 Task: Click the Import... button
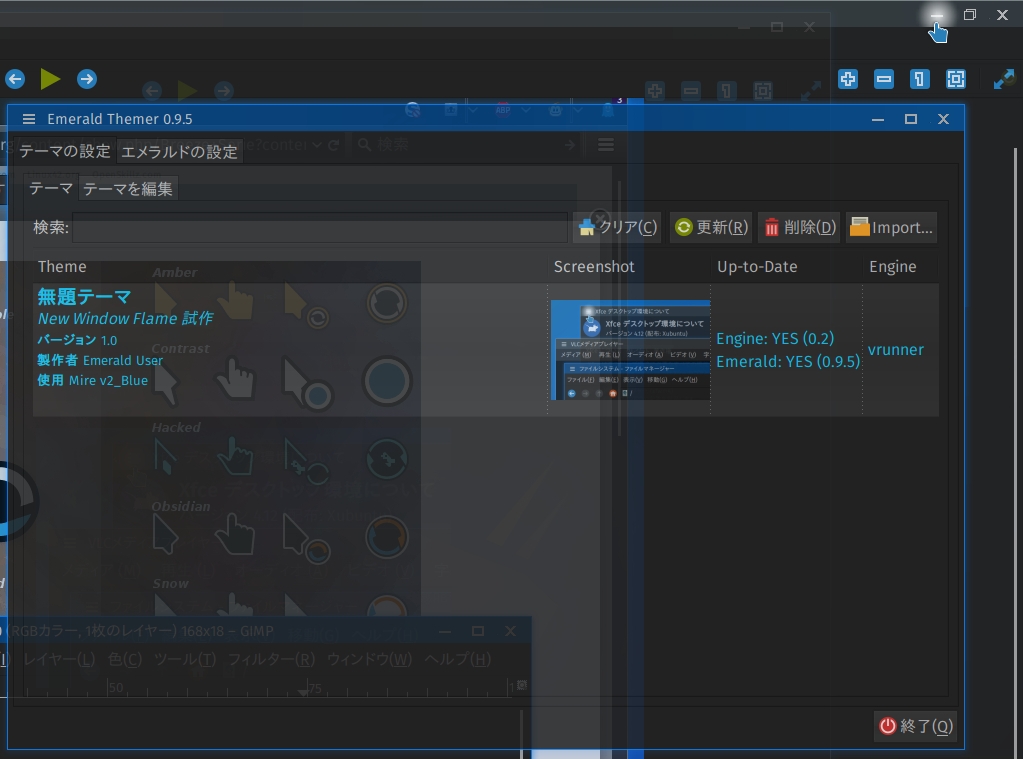pos(891,227)
